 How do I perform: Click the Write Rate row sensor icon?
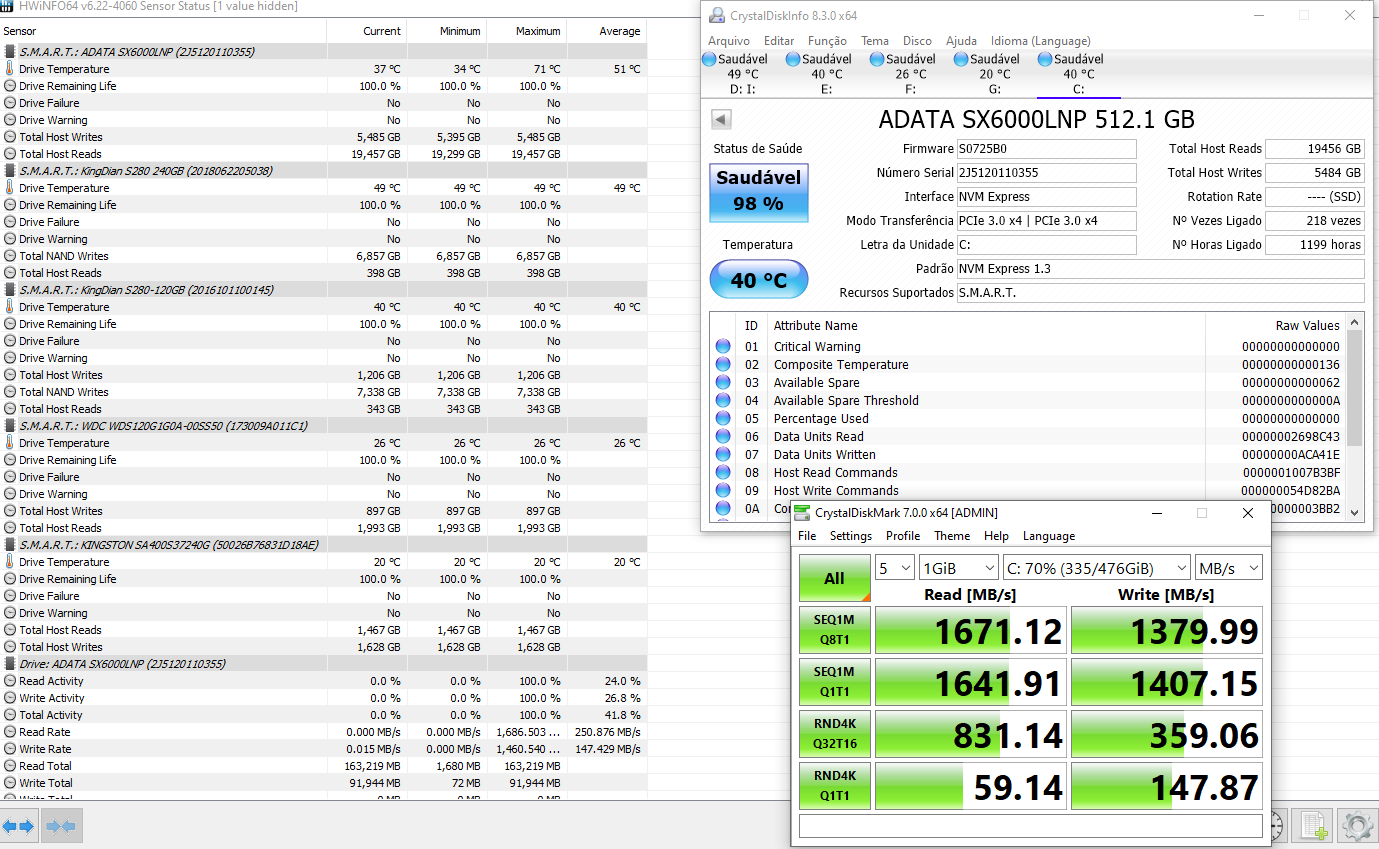[10, 749]
